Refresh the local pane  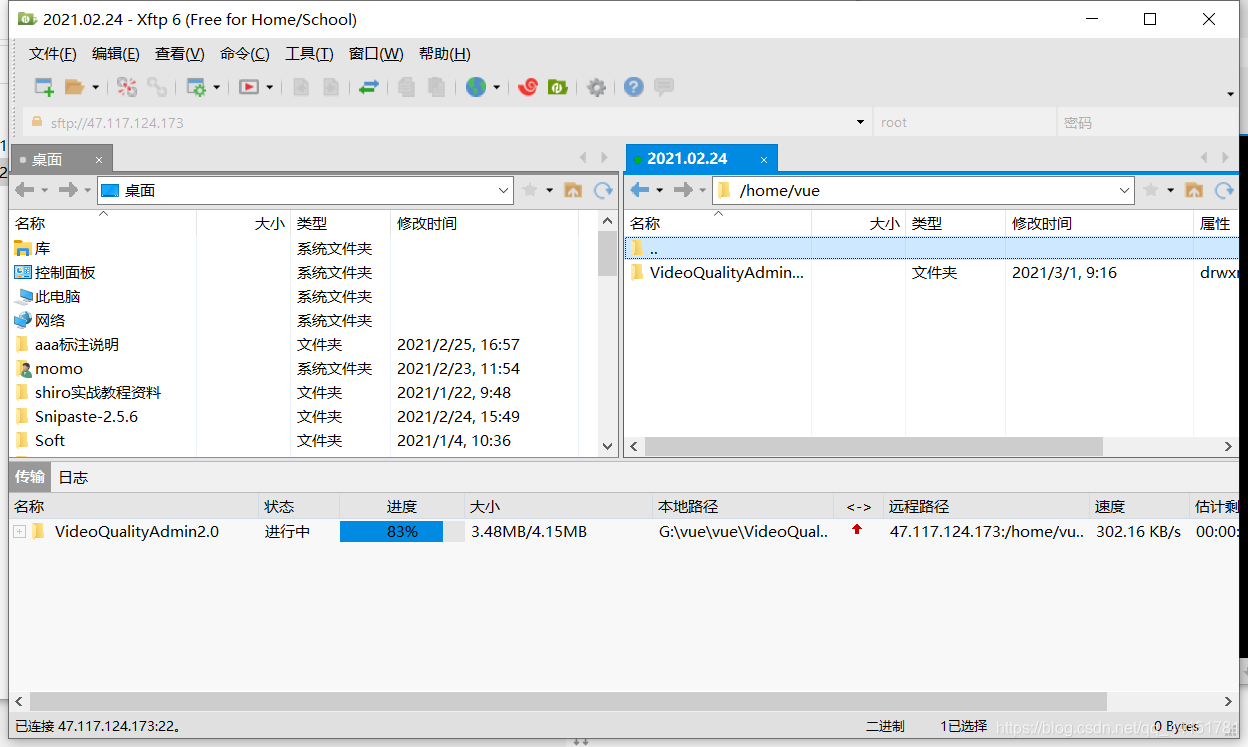click(x=603, y=190)
